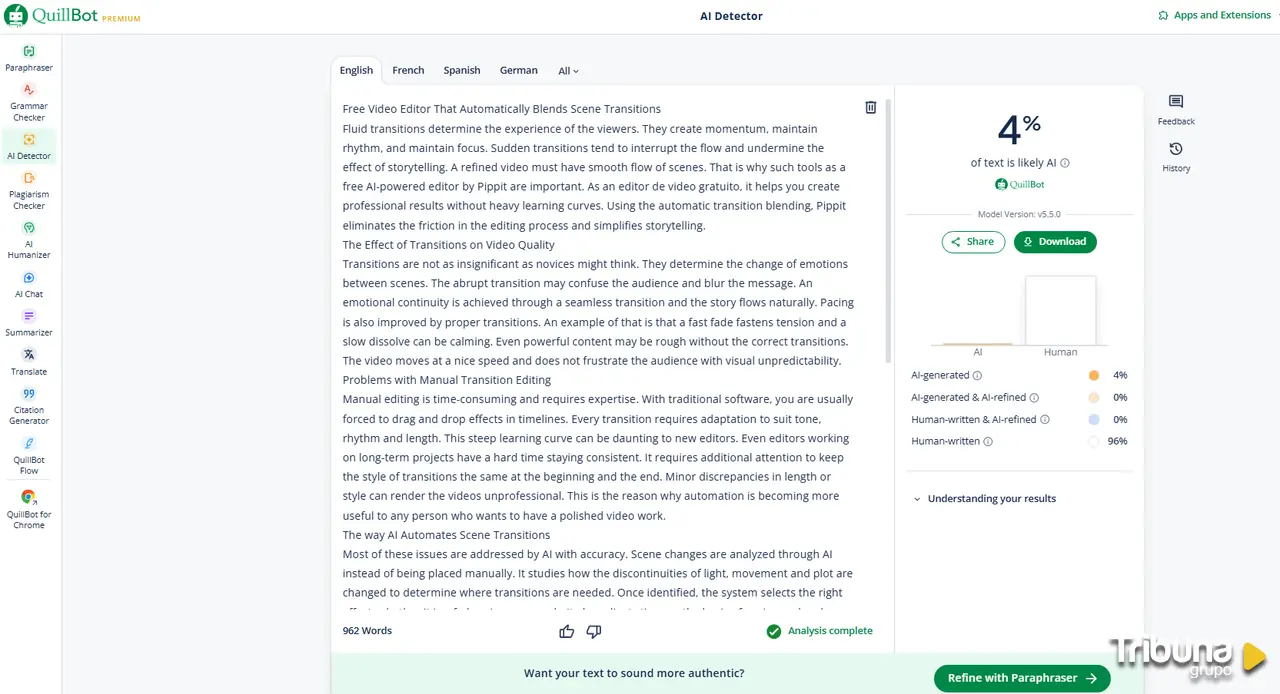1280x694 pixels.
Task: Click Refine with Paraphraser button
Action: tap(1022, 678)
